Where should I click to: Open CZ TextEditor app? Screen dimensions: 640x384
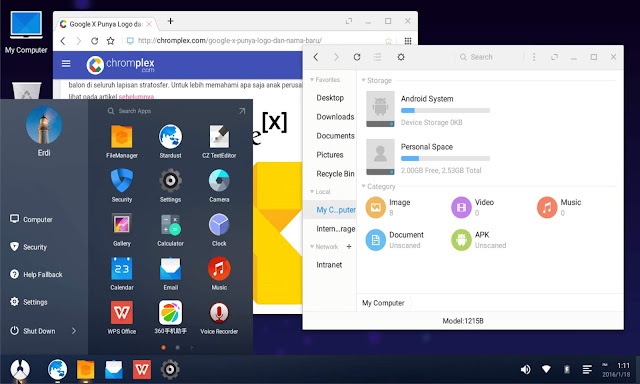pyautogui.click(x=219, y=141)
